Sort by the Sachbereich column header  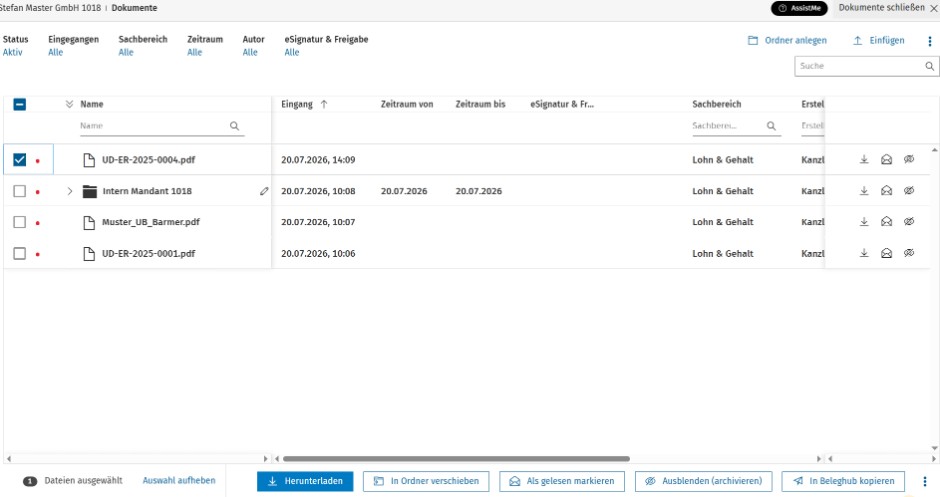[x=716, y=104]
